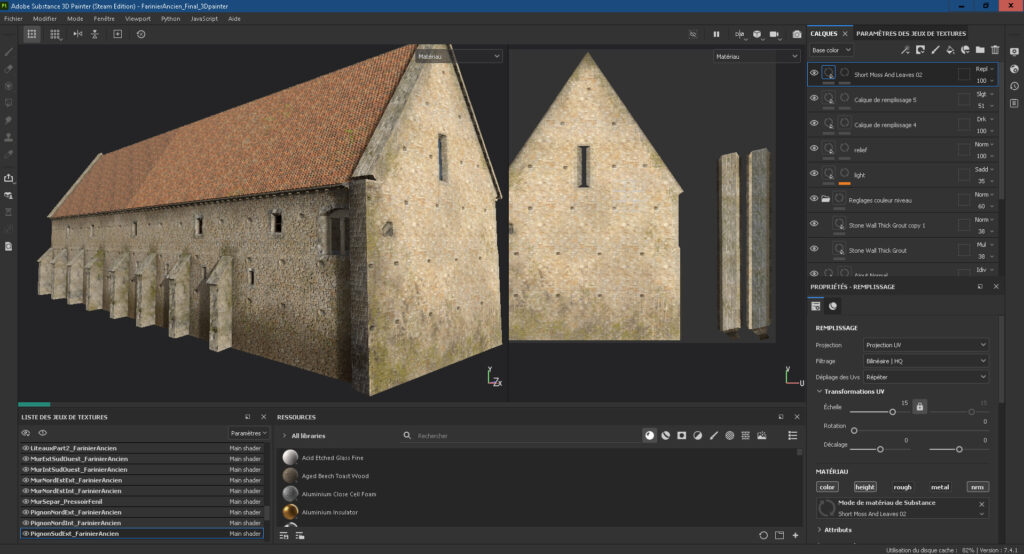Switch resources to list view icon
The width and height of the screenshot is (1024, 554).
pyautogui.click(x=792, y=435)
